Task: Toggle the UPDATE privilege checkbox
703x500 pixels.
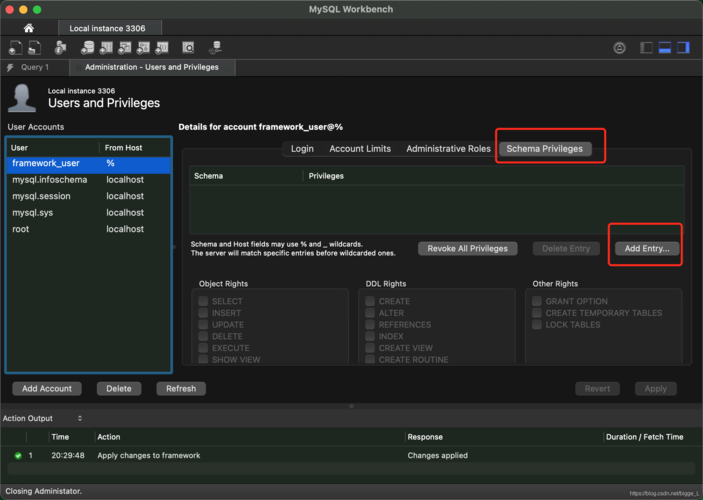Action: click(203, 324)
